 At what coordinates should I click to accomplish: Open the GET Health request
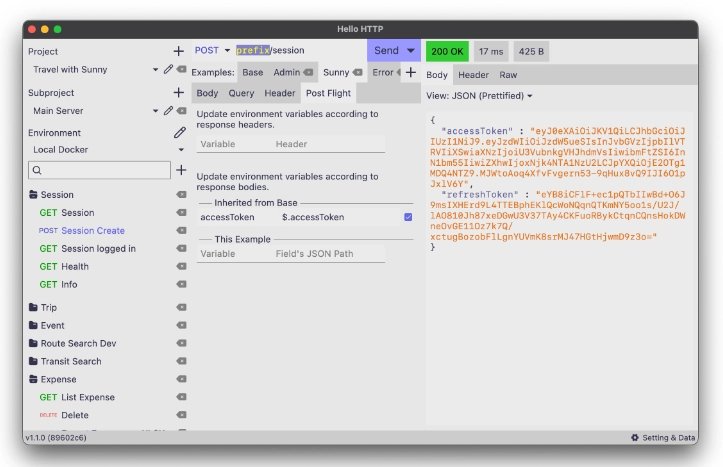[x=64, y=266]
